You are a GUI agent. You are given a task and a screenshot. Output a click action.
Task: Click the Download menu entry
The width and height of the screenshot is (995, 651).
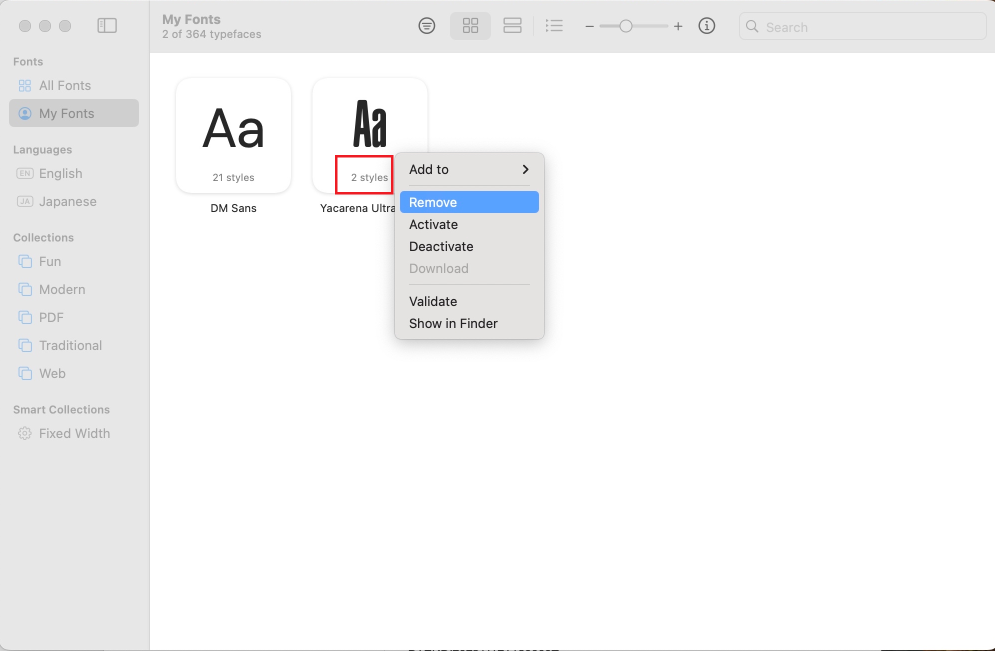[x=470, y=268]
